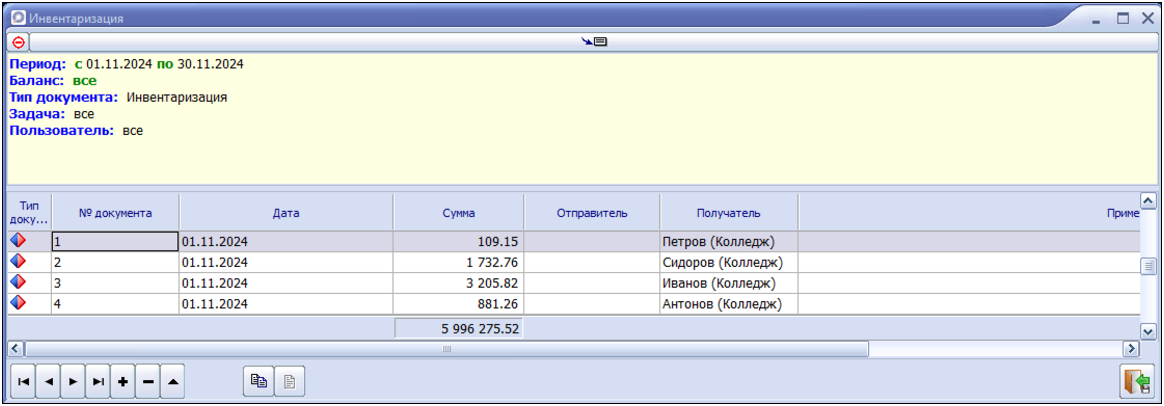Click the red circle filter icon

point(18,42)
